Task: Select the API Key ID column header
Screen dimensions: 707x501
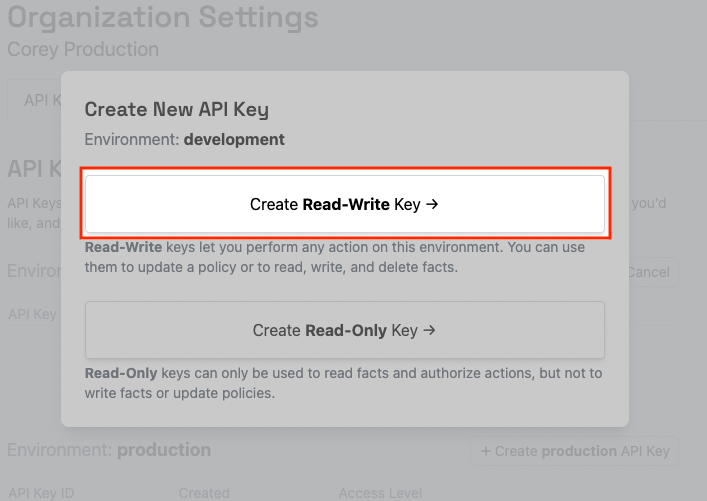Action: (41, 493)
